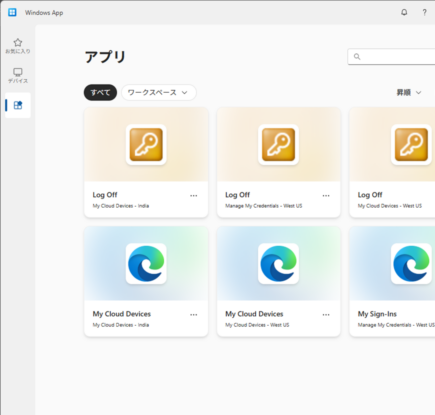Click the "Windows App" title text
Screen dimensions: 435x415
click(44, 13)
